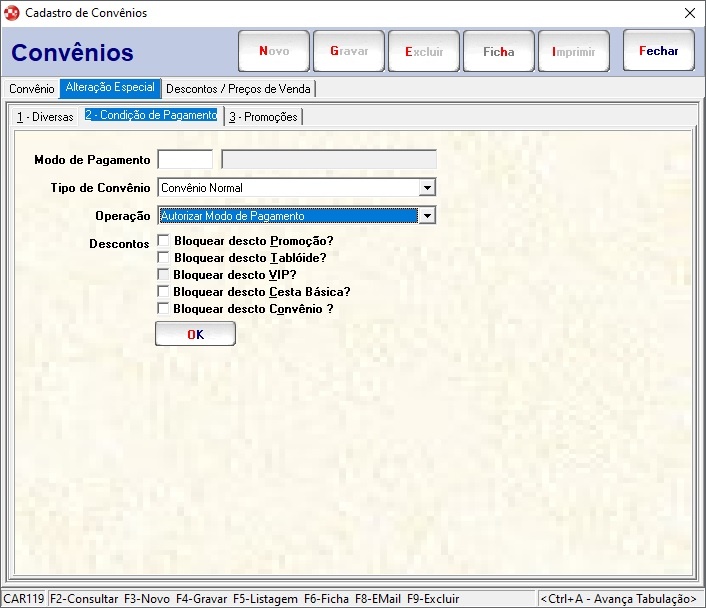706x608 pixels.
Task: Close the Cadastro de Convênios window
Action: 690,13
